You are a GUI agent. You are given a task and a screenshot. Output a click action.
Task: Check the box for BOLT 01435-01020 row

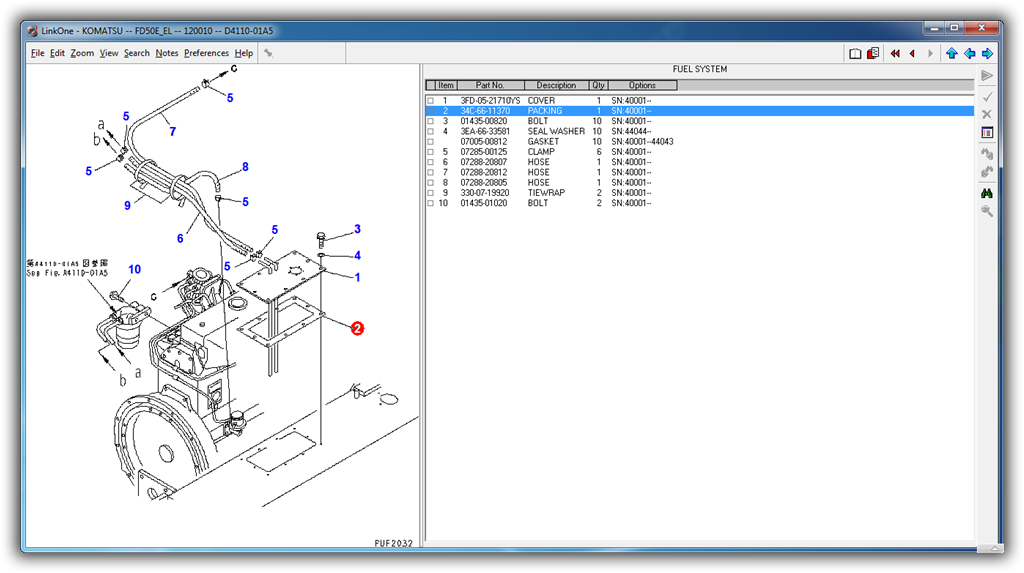point(430,203)
